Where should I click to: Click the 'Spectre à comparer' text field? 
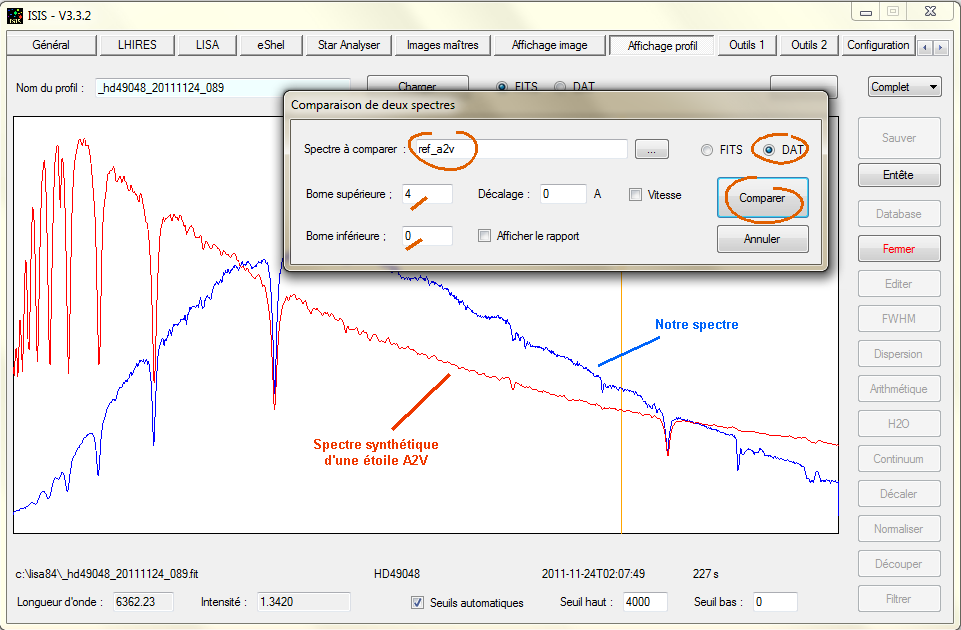point(518,149)
